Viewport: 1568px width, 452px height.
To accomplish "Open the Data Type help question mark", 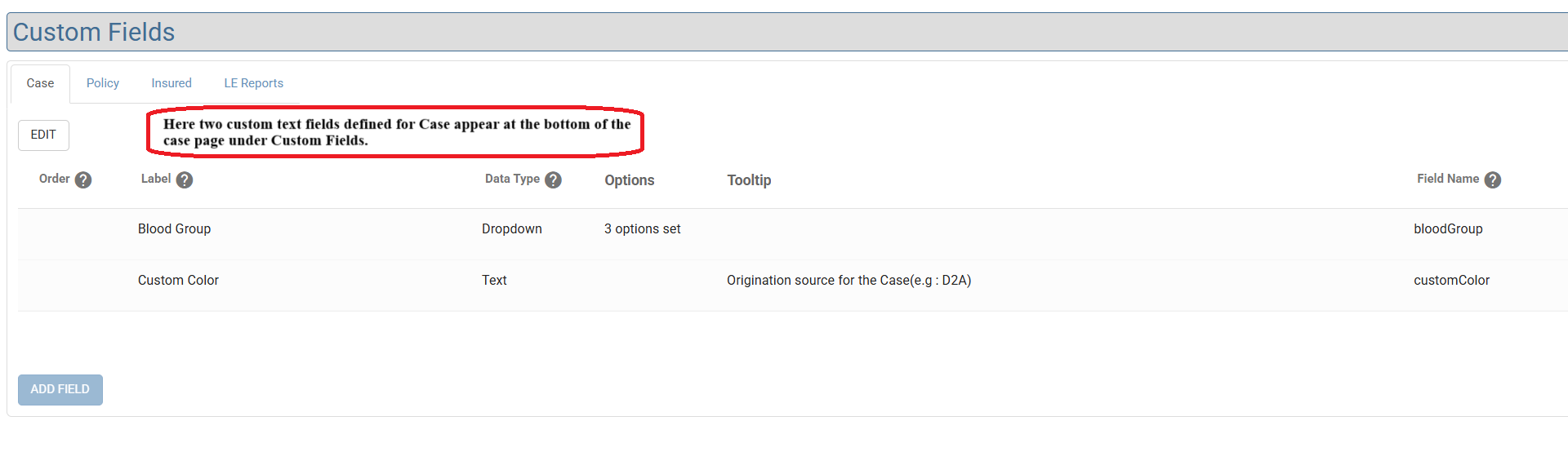I will 554,180.
